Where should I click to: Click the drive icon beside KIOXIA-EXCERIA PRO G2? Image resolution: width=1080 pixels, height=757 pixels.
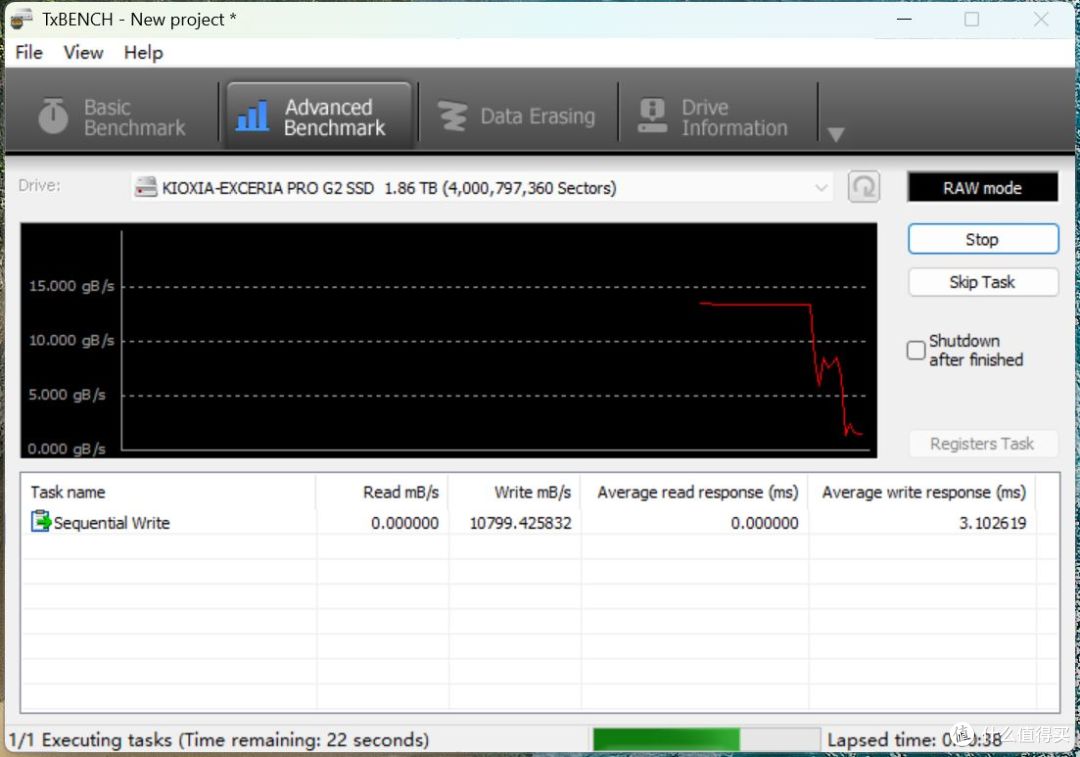[146, 187]
